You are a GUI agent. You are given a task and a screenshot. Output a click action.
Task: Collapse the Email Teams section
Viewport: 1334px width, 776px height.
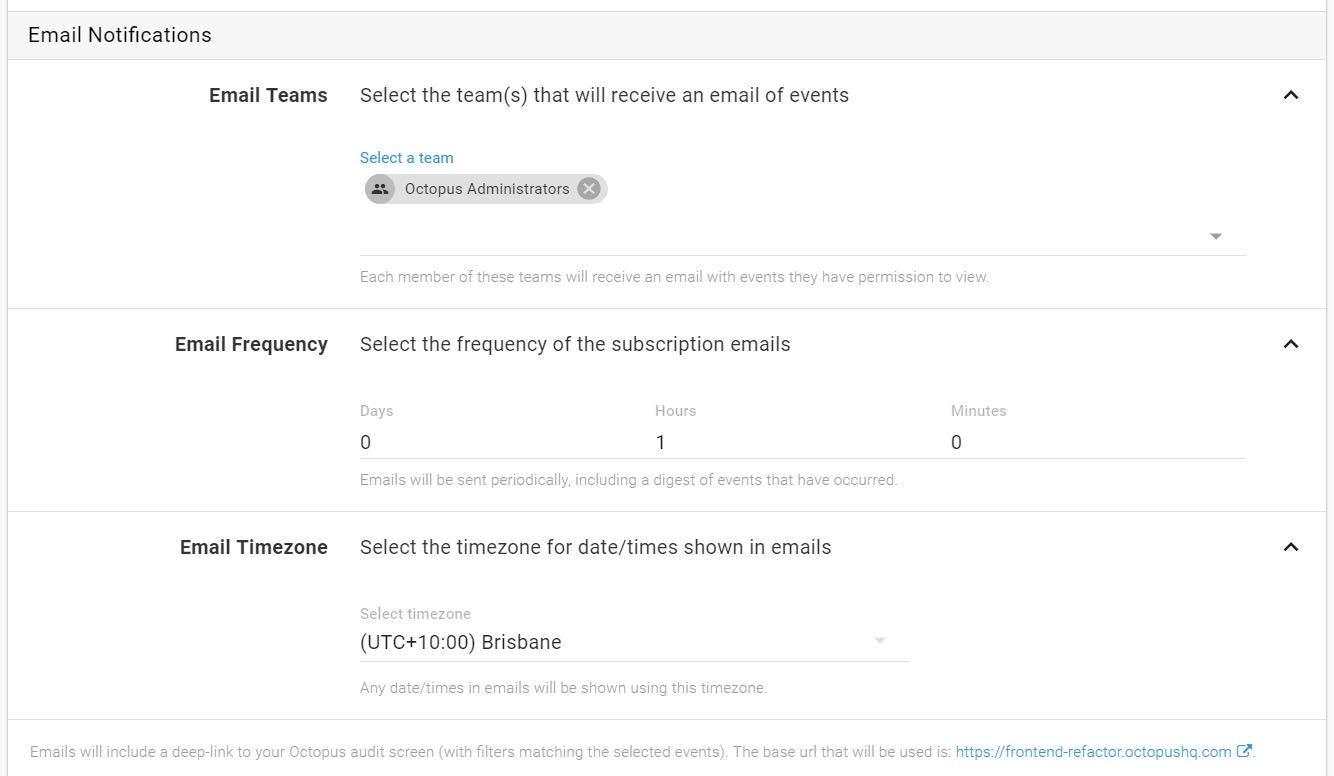coord(1291,96)
